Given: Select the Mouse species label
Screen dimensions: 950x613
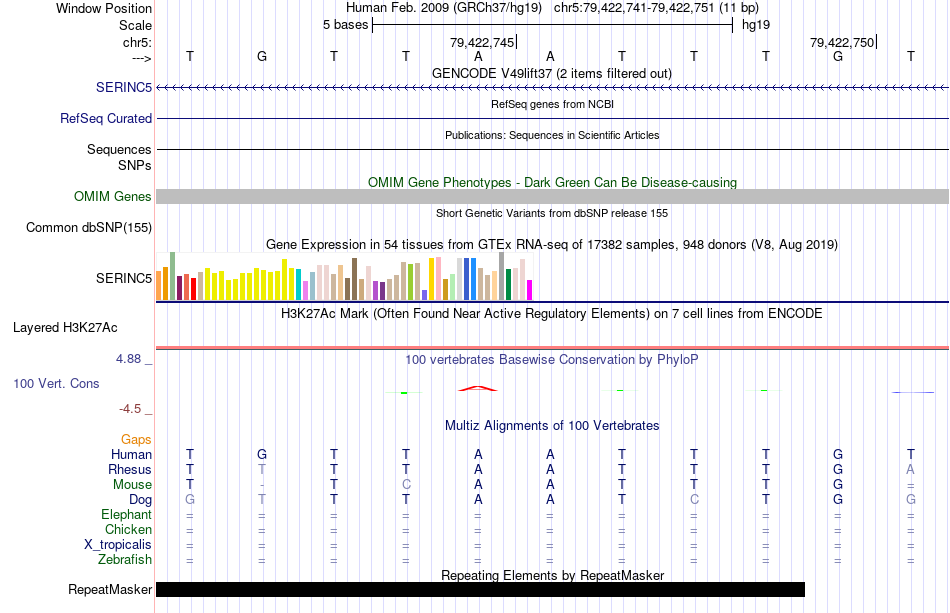Looking at the screenshot, I should (133, 485).
